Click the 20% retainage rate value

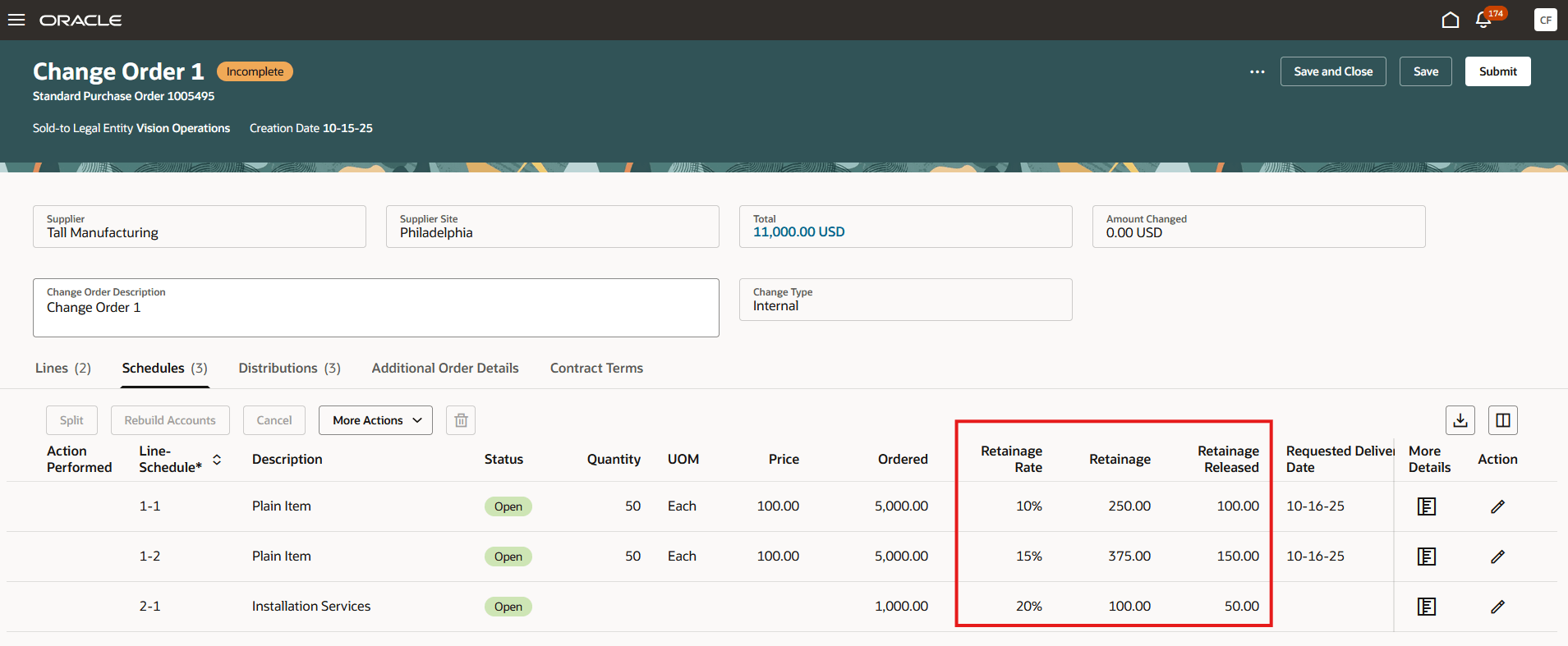pos(1029,607)
